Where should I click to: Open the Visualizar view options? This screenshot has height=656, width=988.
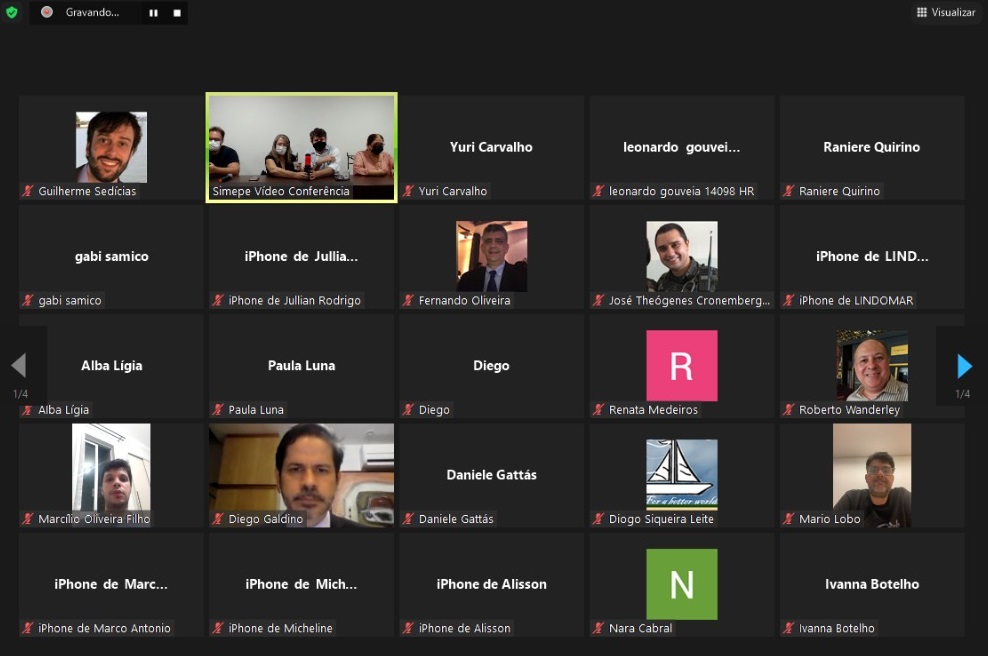(x=945, y=12)
